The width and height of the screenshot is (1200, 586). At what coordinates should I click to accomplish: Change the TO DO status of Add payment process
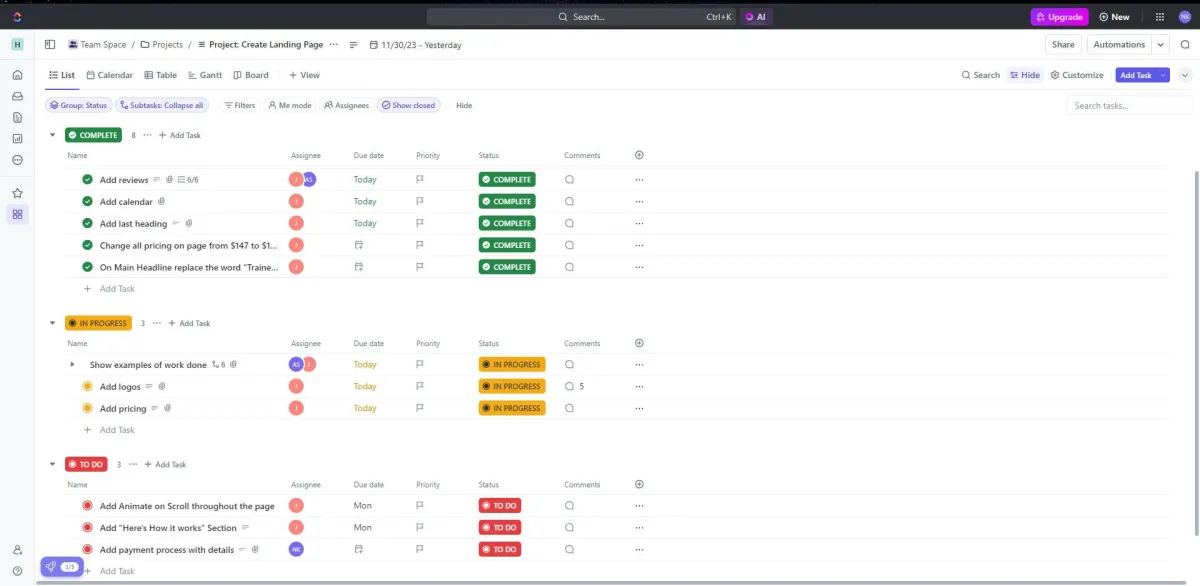pyautogui.click(x=500, y=549)
